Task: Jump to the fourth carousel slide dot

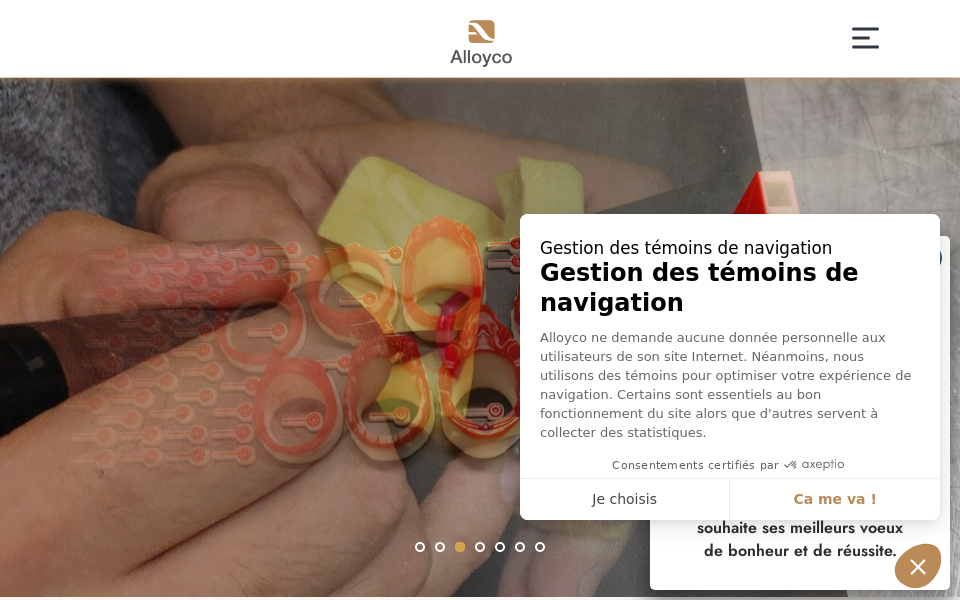Action: click(x=480, y=547)
